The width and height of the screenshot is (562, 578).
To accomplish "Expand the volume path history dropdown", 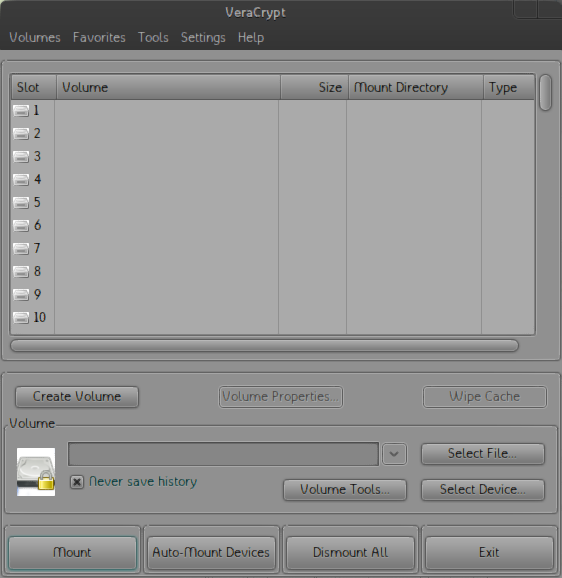I will click(394, 454).
